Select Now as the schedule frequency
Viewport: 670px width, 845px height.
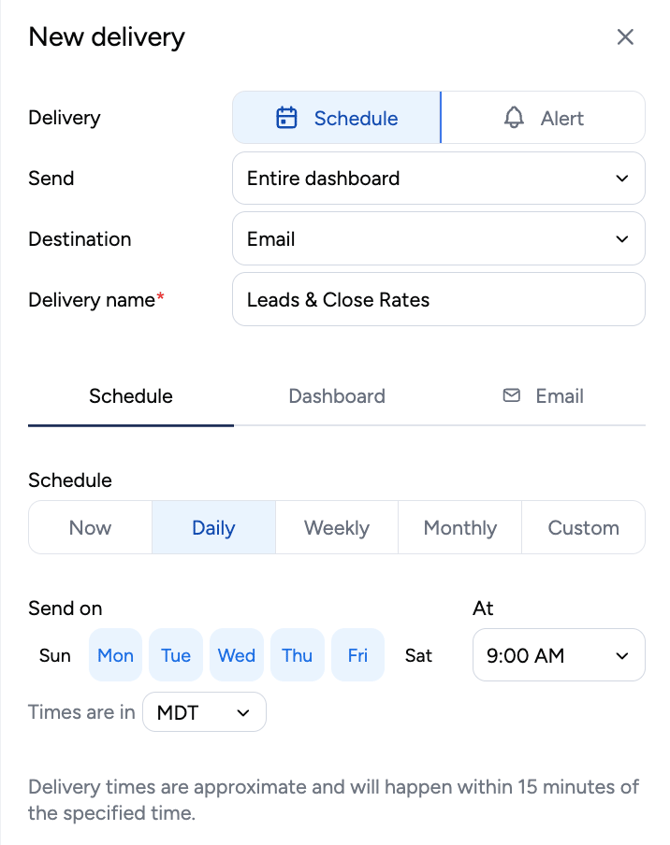[x=90, y=528]
